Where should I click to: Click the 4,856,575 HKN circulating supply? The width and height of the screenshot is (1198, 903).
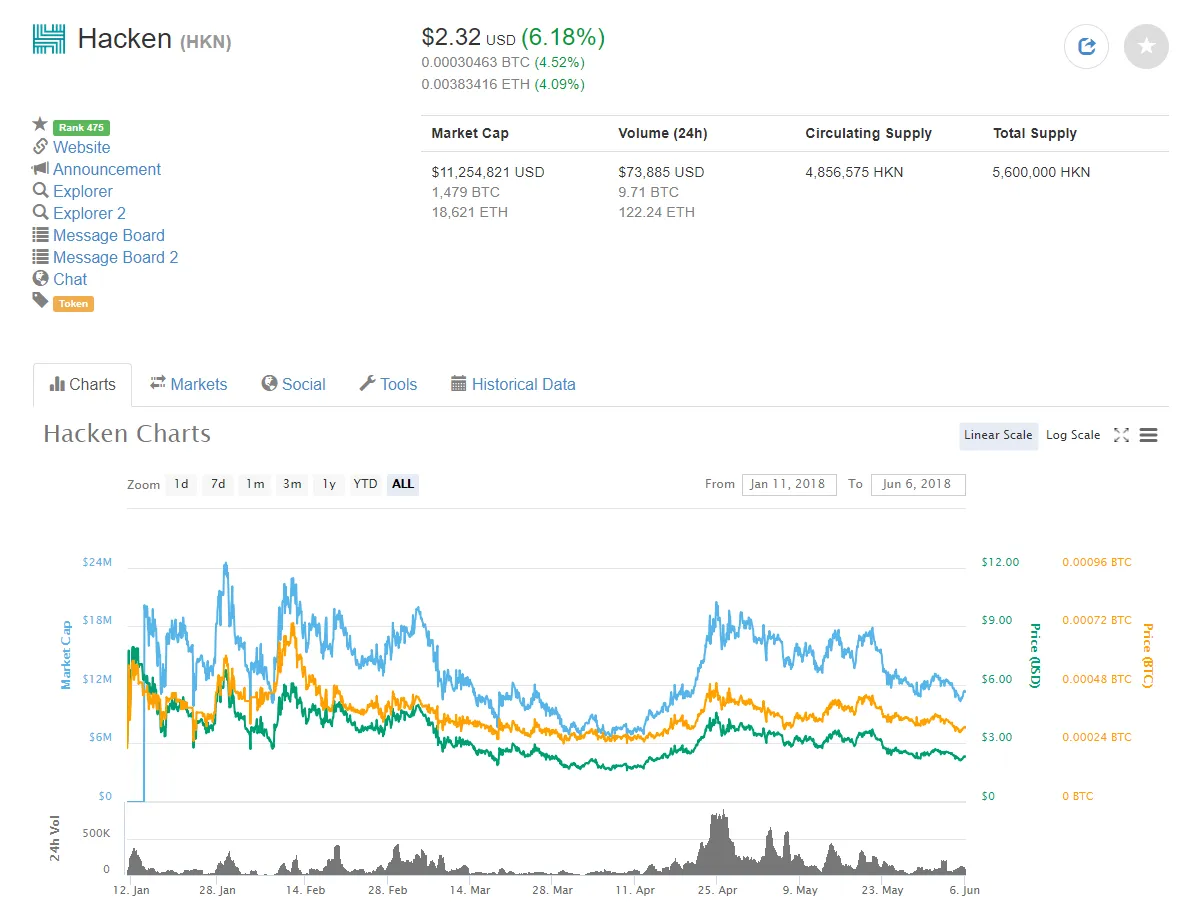[x=854, y=172]
